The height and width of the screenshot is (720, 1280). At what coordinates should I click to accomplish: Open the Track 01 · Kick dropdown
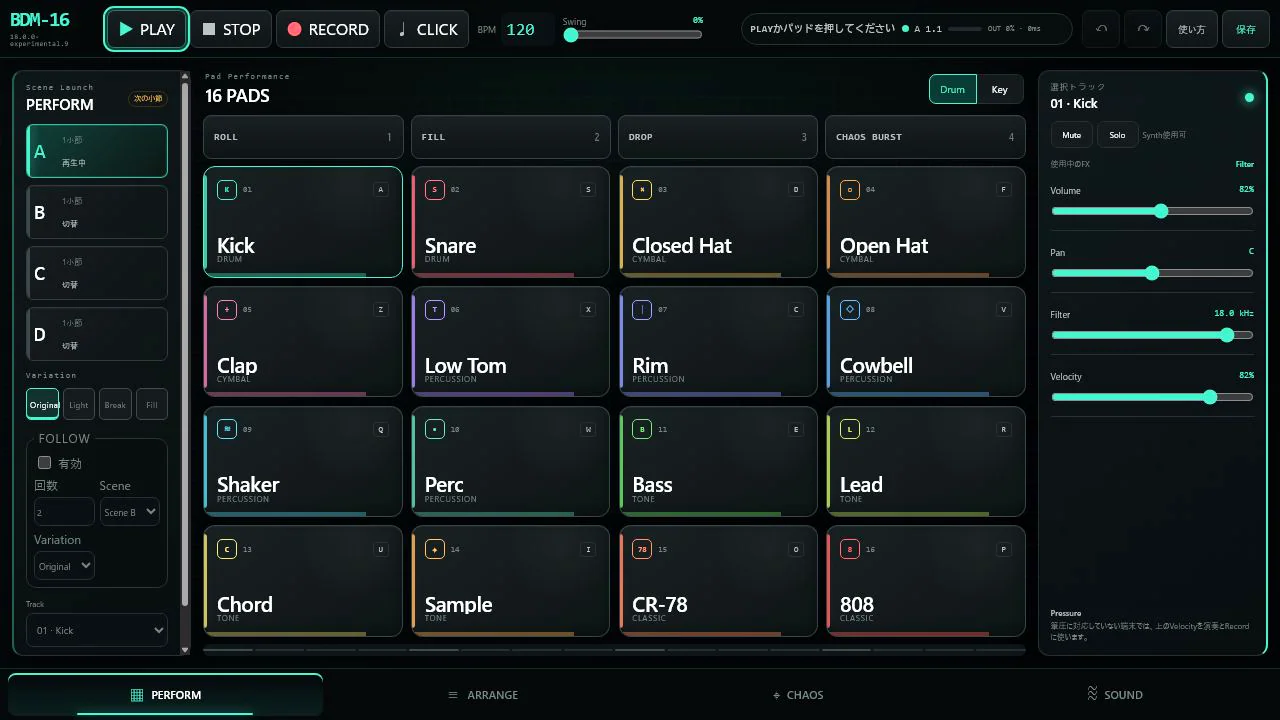[97, 630]
